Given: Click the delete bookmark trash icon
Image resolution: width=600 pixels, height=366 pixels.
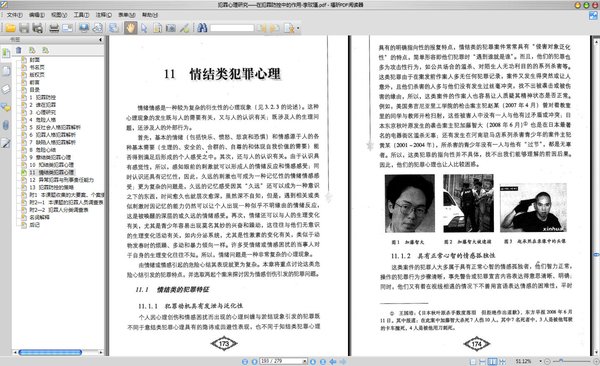Looking at the screenshot, I should 19,50.
